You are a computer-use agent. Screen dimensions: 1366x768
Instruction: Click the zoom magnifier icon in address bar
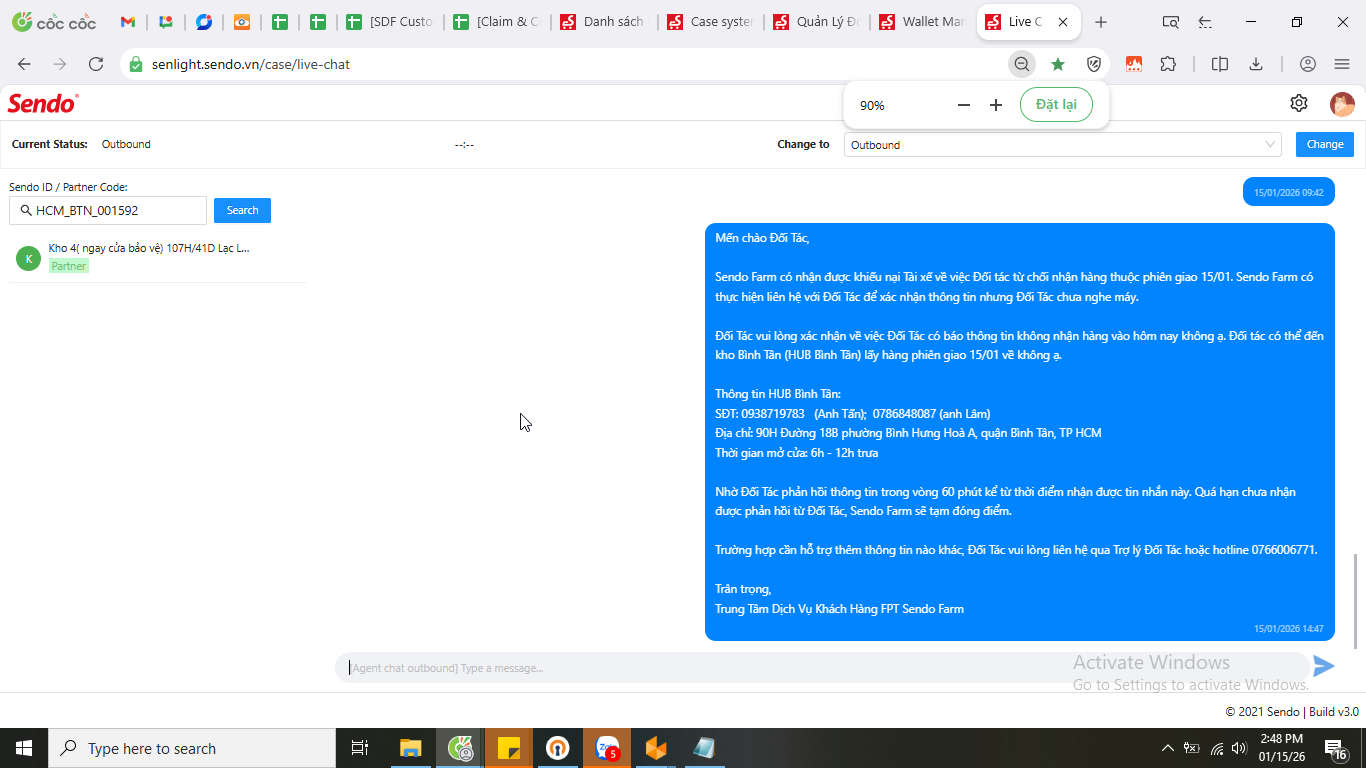point(1021,64)
